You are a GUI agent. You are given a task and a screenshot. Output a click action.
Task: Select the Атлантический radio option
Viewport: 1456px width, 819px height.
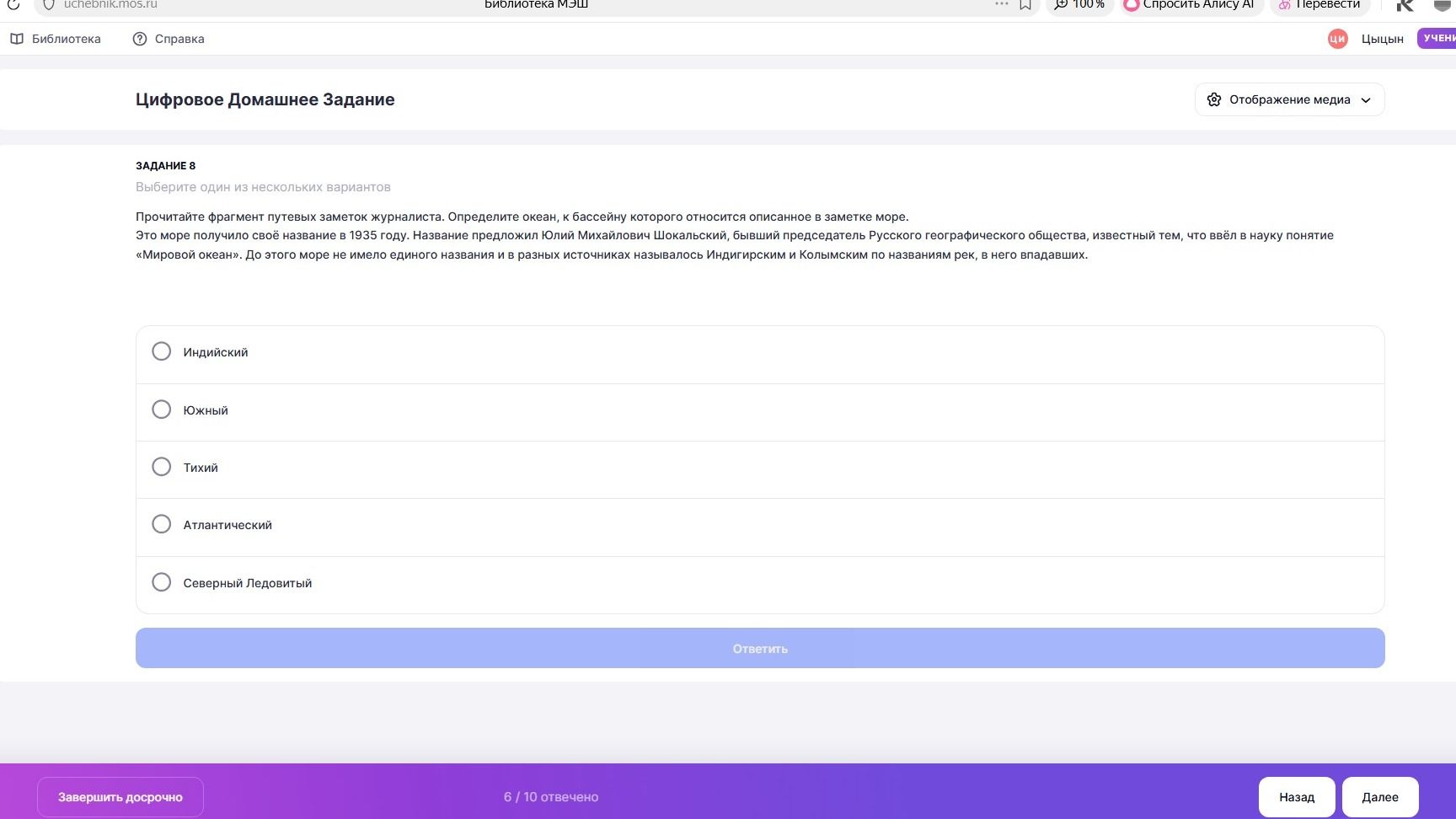161,524
